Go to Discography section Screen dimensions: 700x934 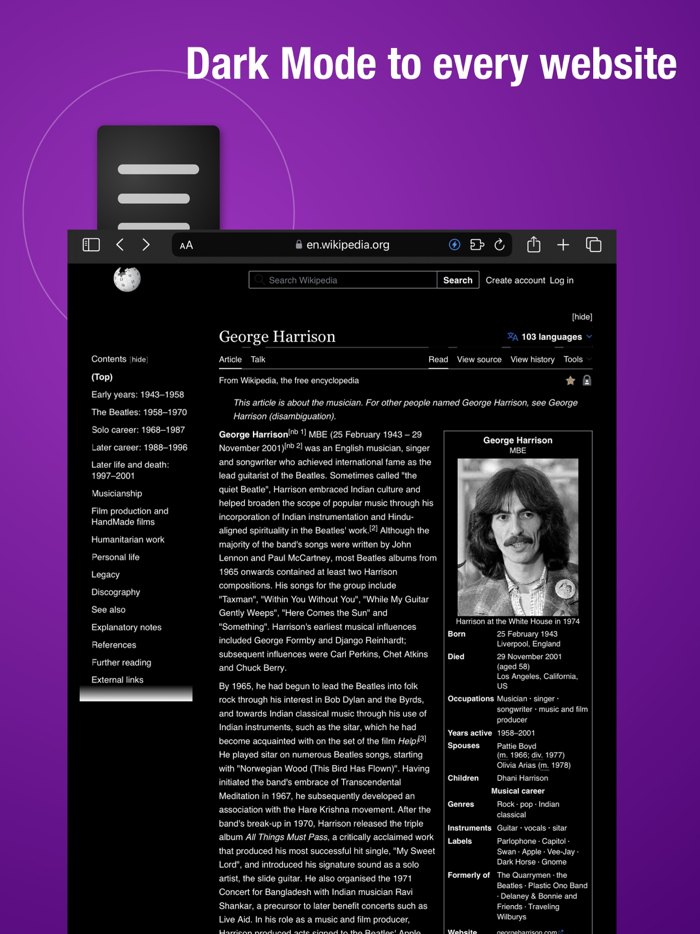(x=116, y=592)
